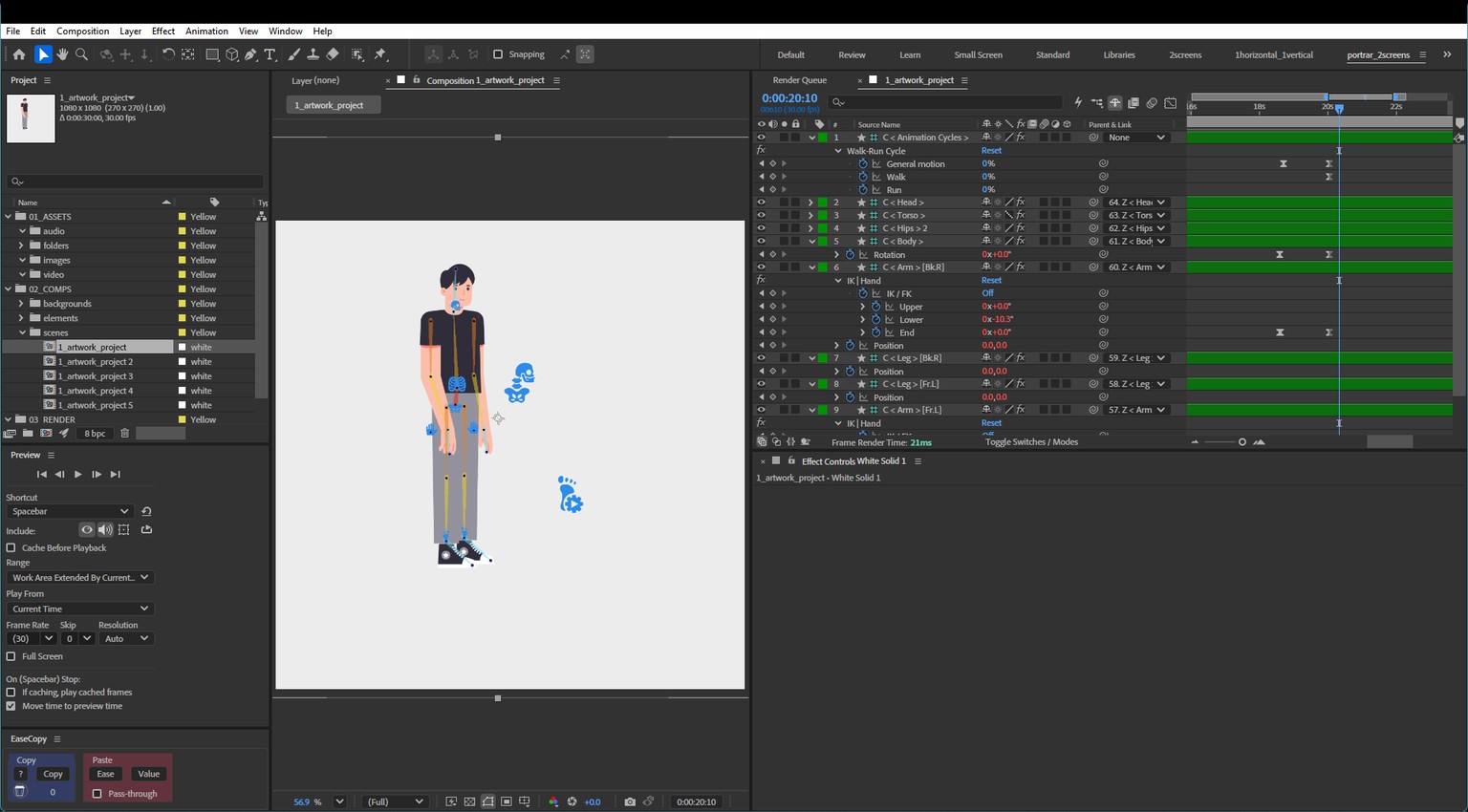This screenshot has height=812, width=1468.
Task: Switch to the Libraries workspace
Action: click(1119, 55)
